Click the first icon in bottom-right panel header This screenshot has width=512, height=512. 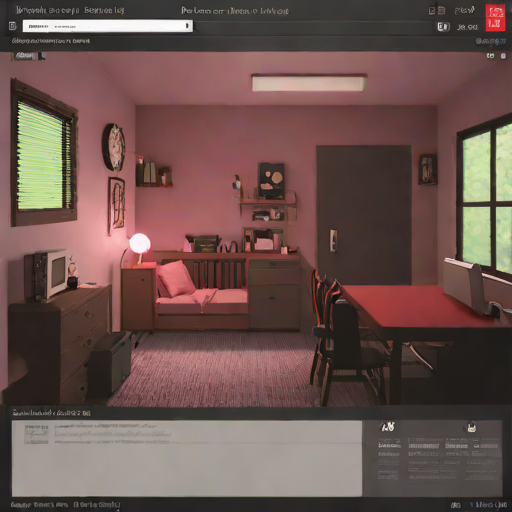pos(387,426)
